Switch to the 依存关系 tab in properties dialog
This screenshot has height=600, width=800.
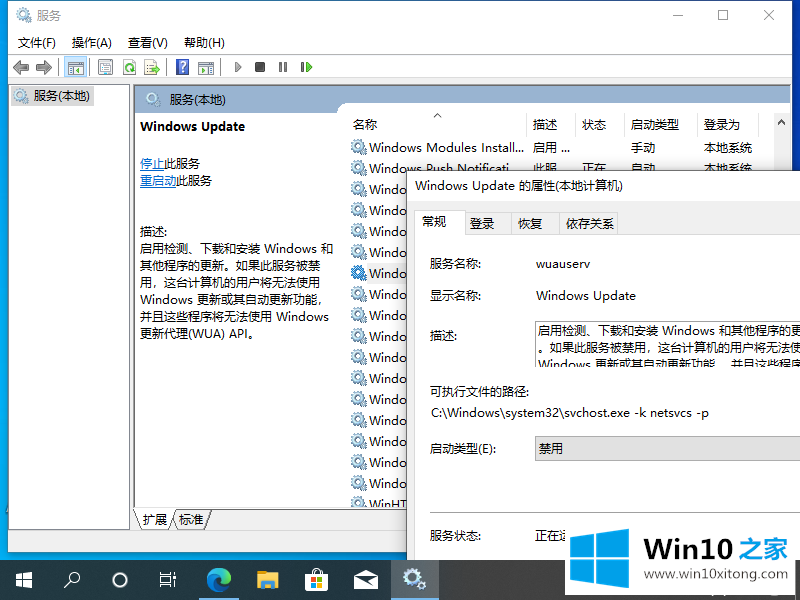(589, 223)
